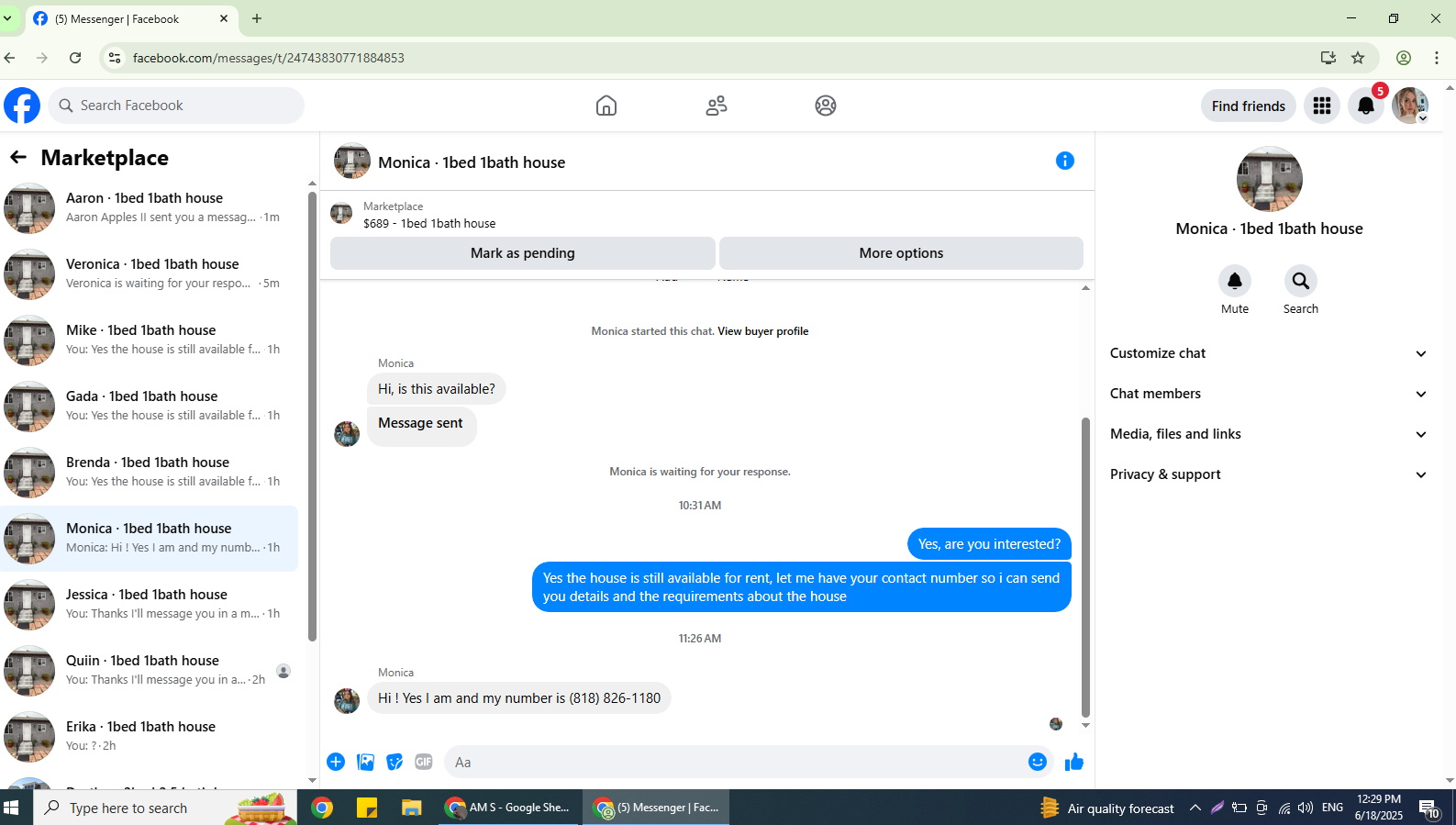Choose a GIF in the composer
This screenshot has height=825, width=1456.
click(x=424, y=762)
